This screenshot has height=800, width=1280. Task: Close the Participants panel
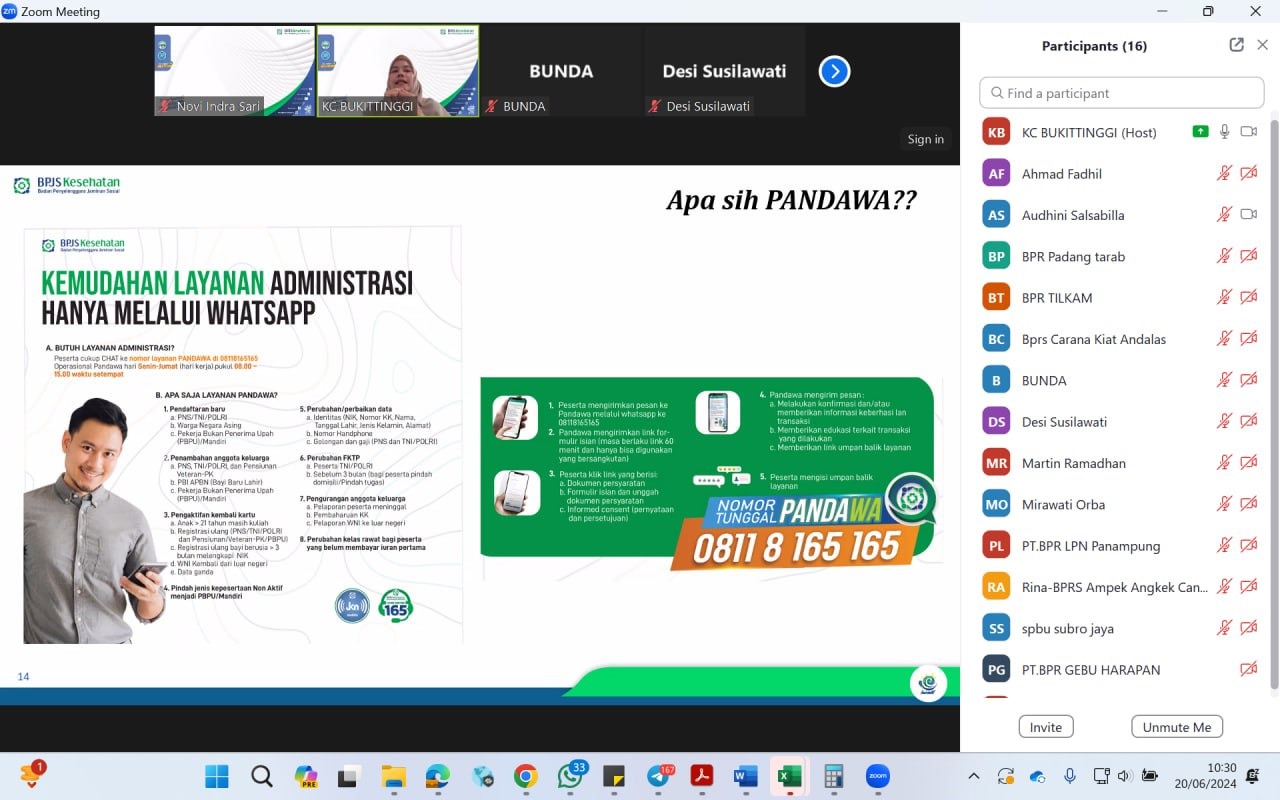click(x=1263, y=45)
